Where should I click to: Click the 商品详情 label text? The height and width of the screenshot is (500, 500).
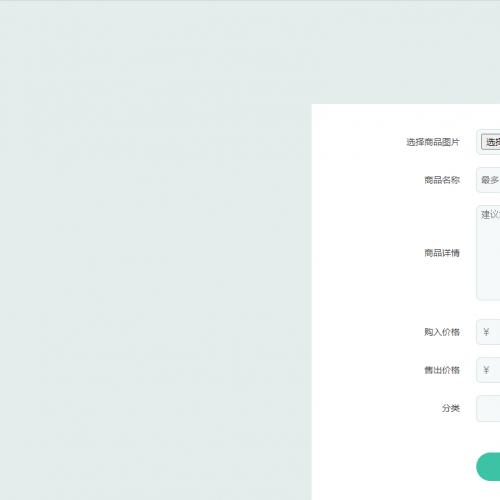pos(442,253)
